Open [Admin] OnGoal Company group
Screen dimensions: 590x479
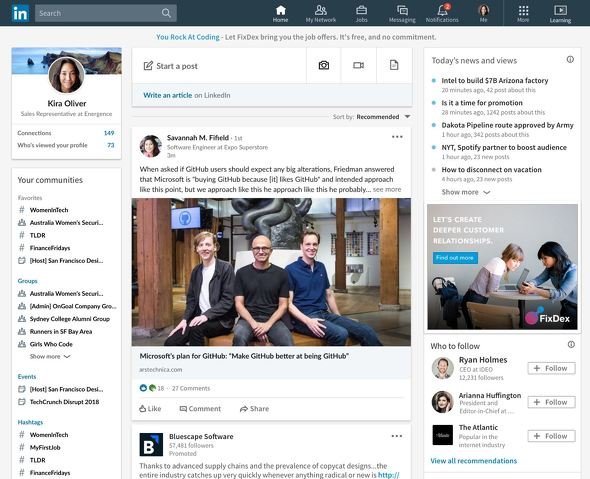pos(73,306)
